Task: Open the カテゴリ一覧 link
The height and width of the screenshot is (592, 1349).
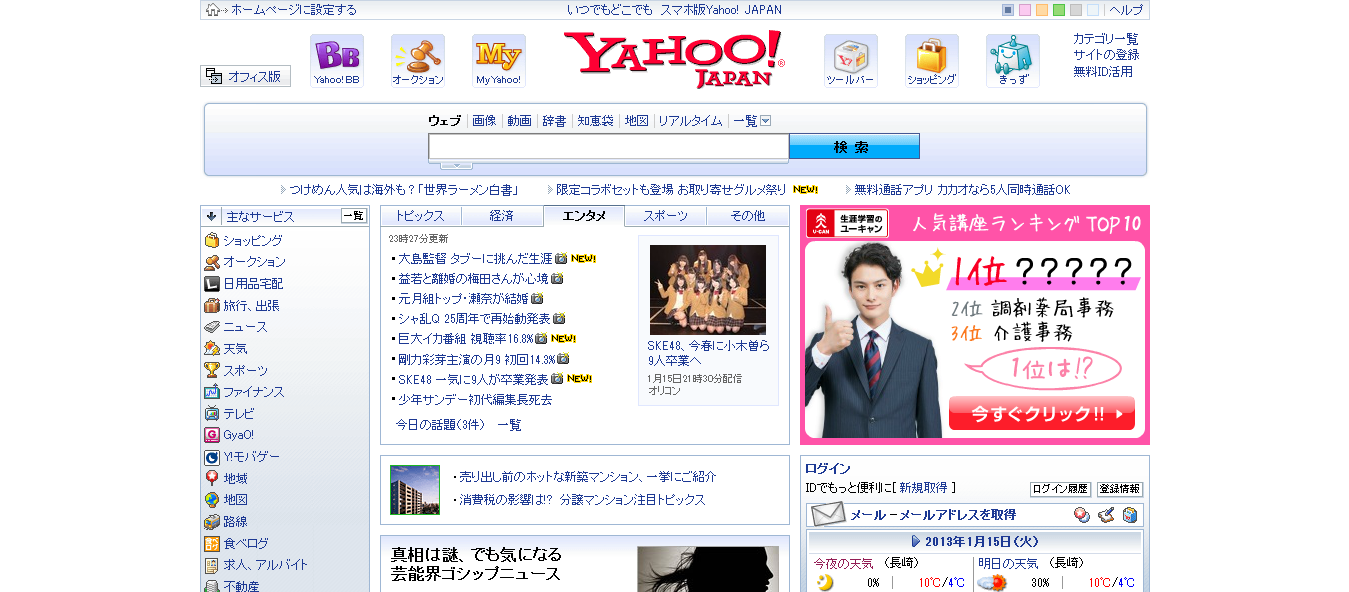Action: [1106, 39]
